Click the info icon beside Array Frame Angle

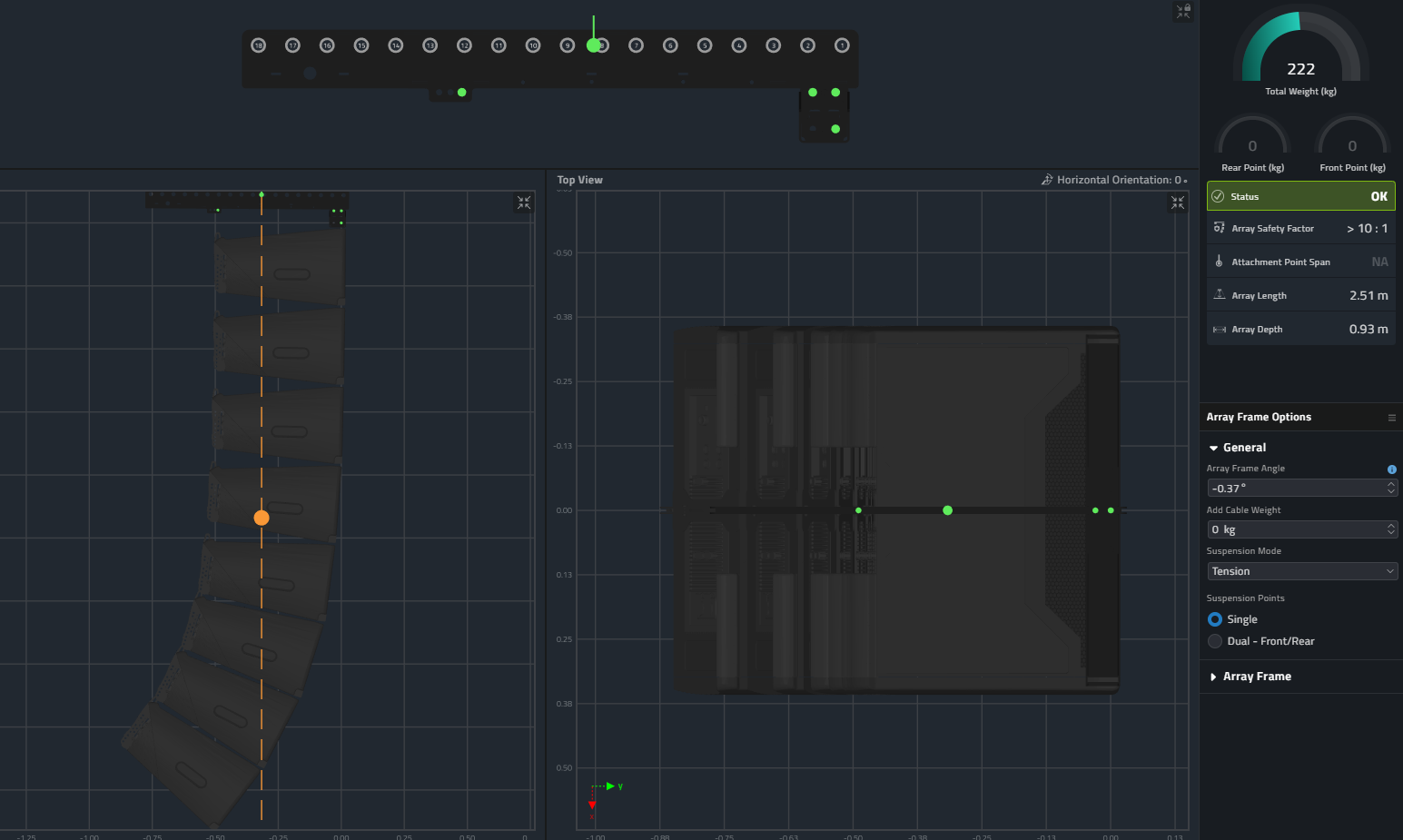click(x=1391, y=469)
